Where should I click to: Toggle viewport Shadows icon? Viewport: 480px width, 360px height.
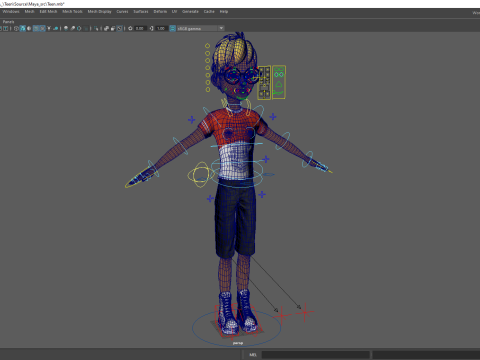56,28
